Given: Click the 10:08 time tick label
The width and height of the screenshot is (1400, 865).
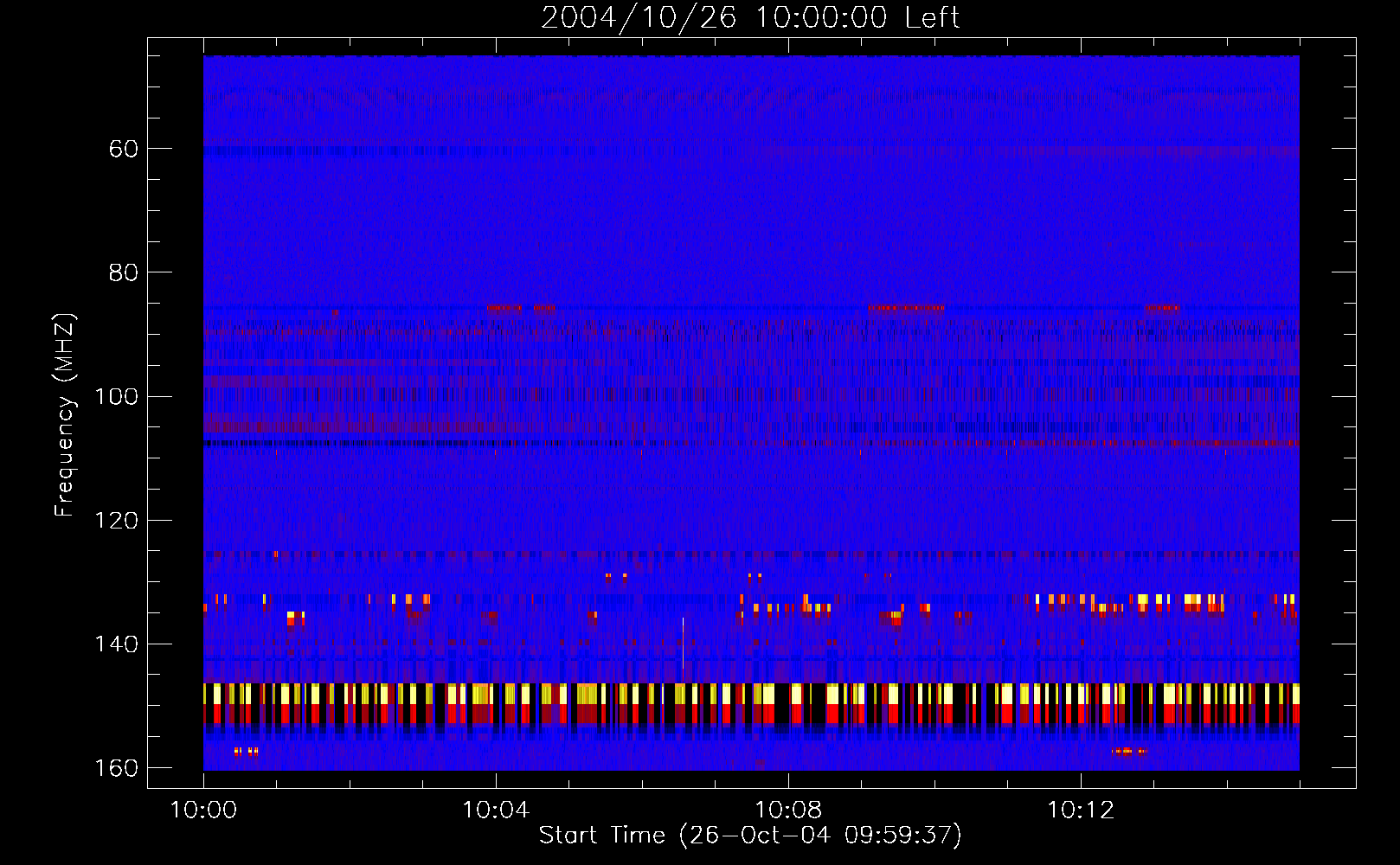Looking at the screenshot, I should coord(788,810).
